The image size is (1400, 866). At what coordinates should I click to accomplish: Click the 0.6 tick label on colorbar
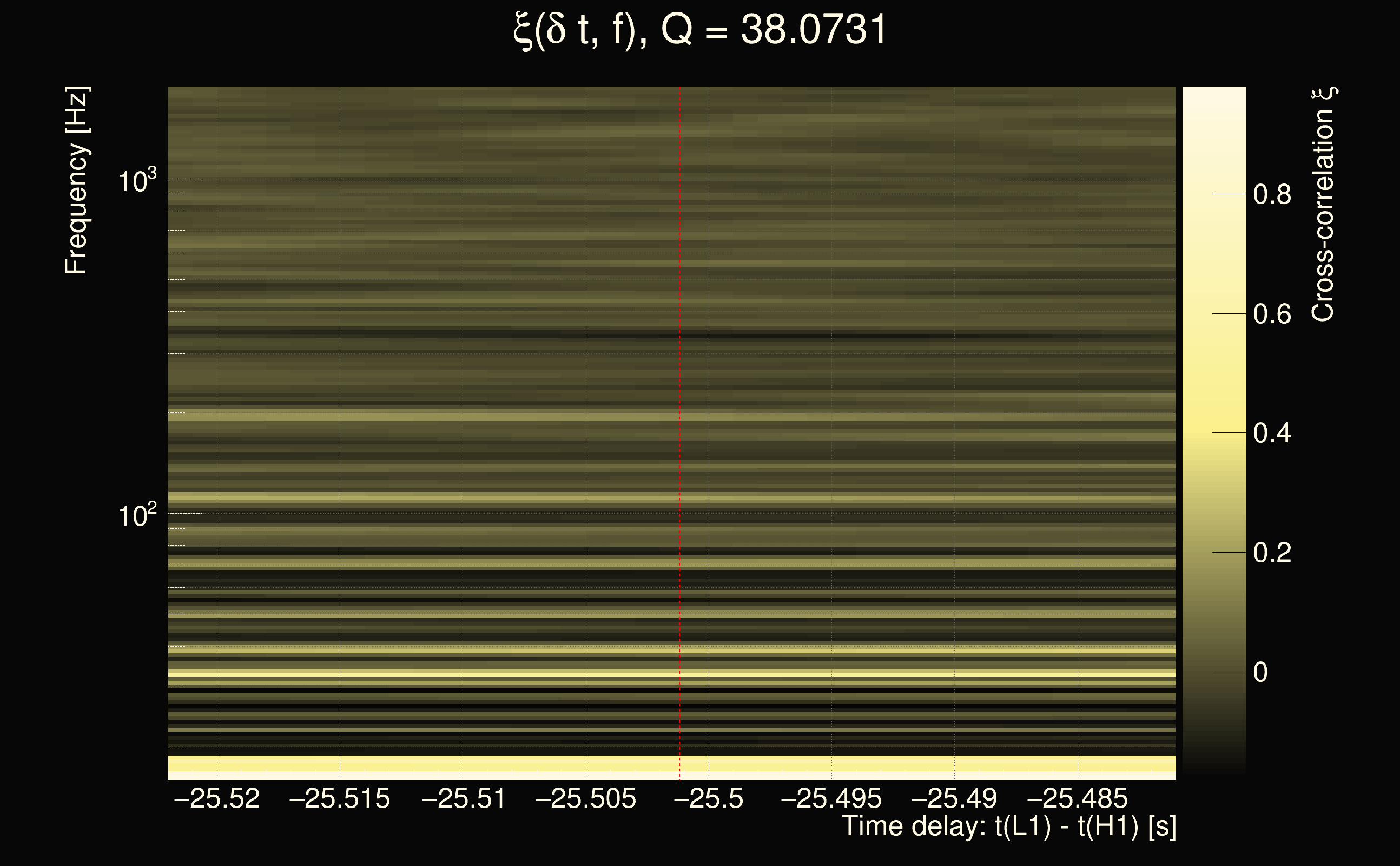[1272, 314]
